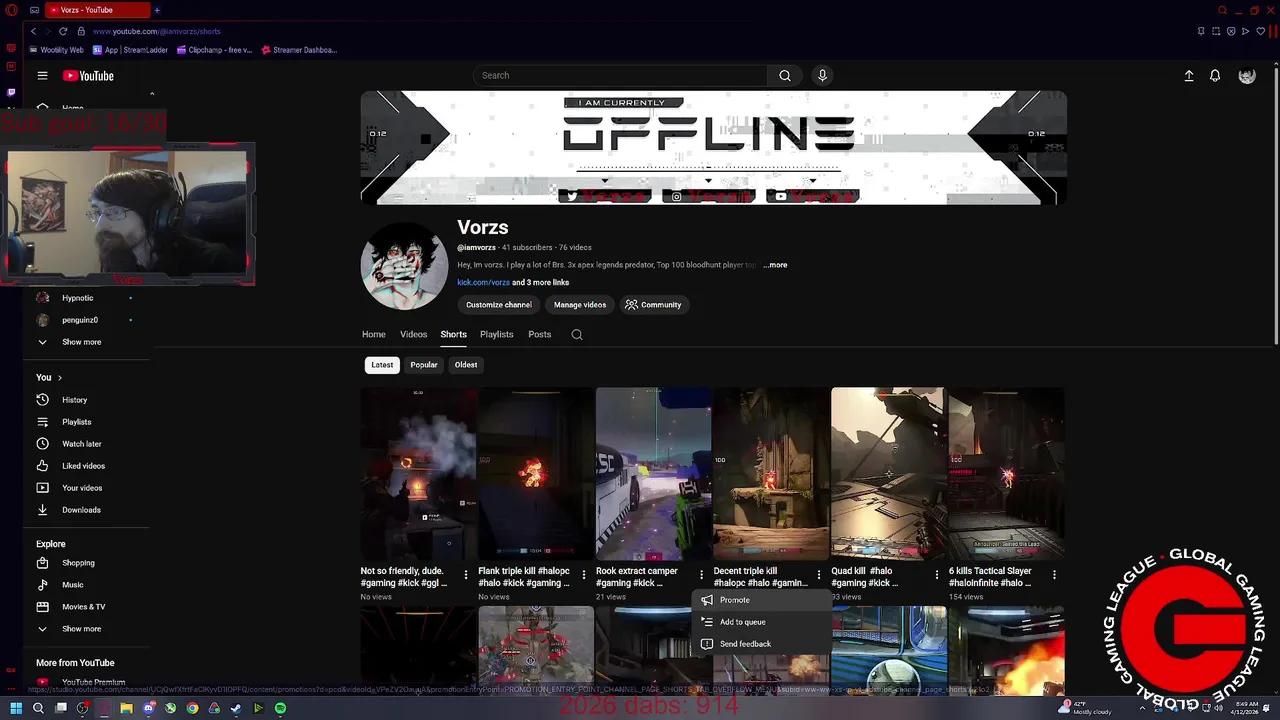Open Downloads in the sidebar

pos(81,510)
